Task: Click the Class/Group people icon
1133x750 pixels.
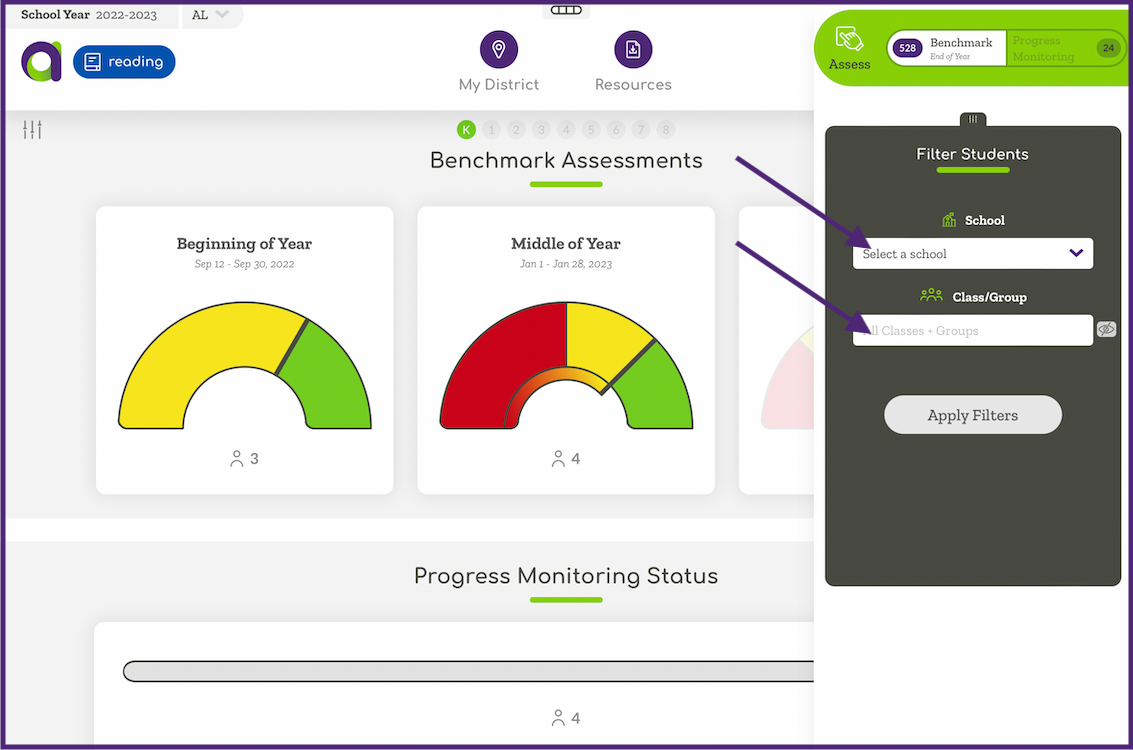Action: tap(931, 294)
